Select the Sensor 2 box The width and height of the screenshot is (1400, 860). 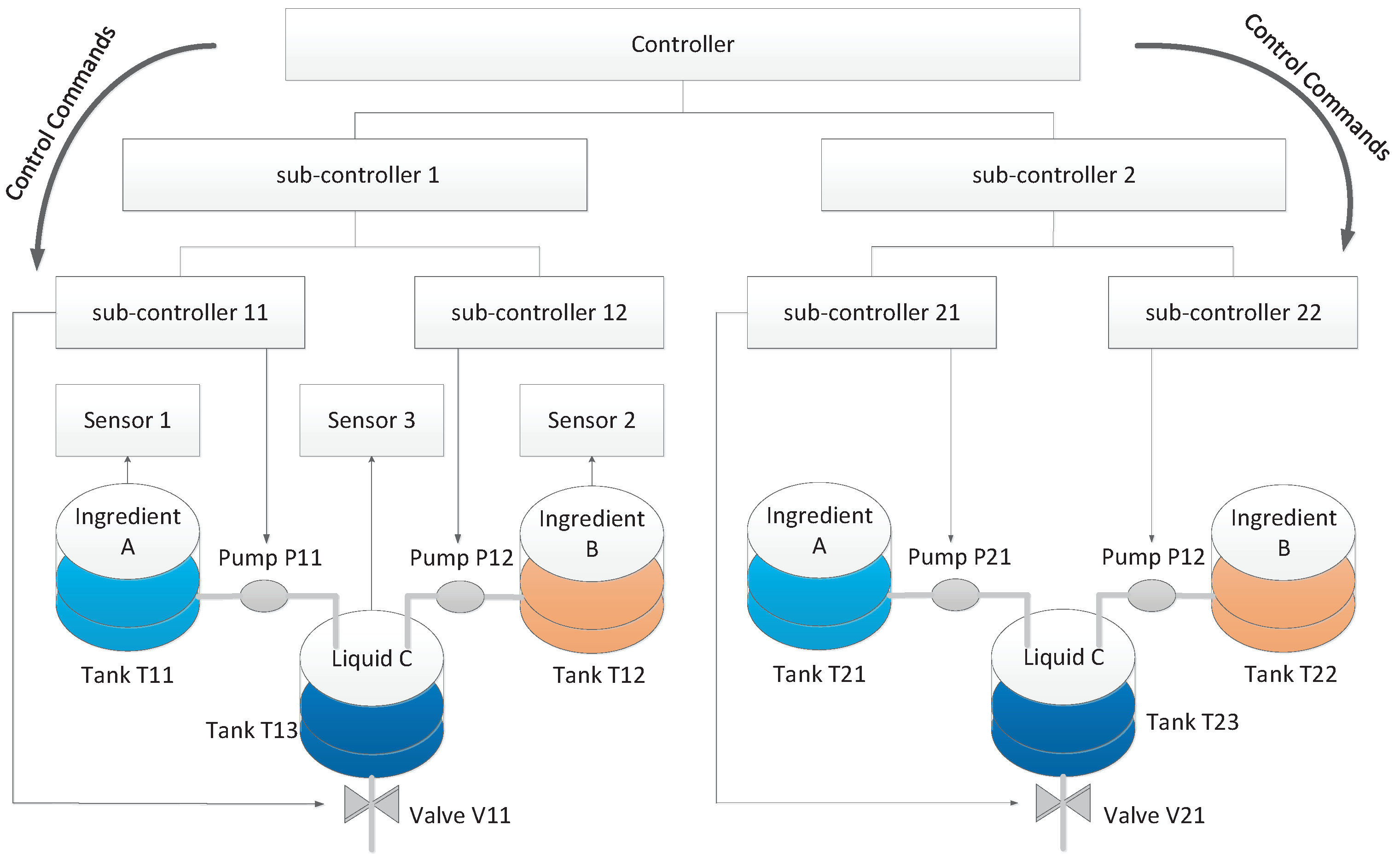pyautogui.click(x=591, y=420)
